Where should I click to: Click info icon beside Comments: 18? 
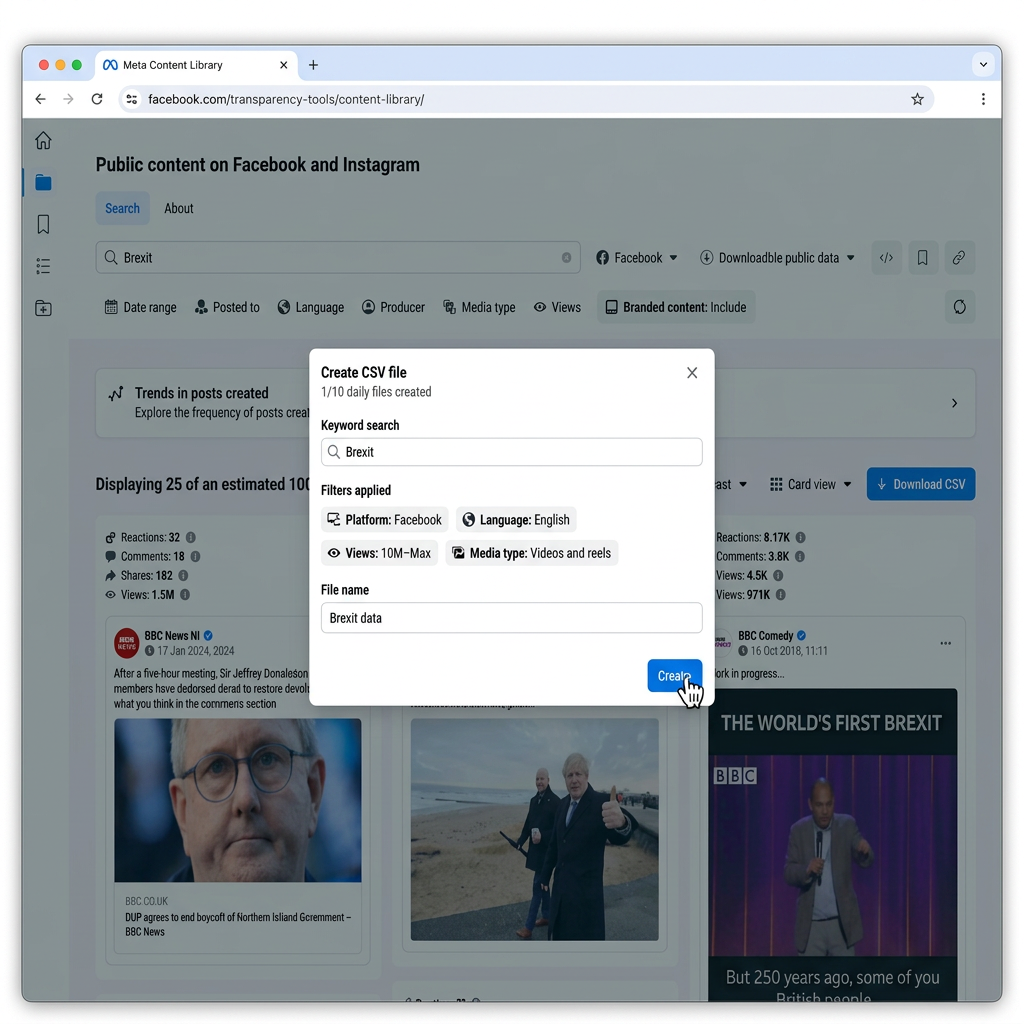pyautogui.click(x=195, y=556)
